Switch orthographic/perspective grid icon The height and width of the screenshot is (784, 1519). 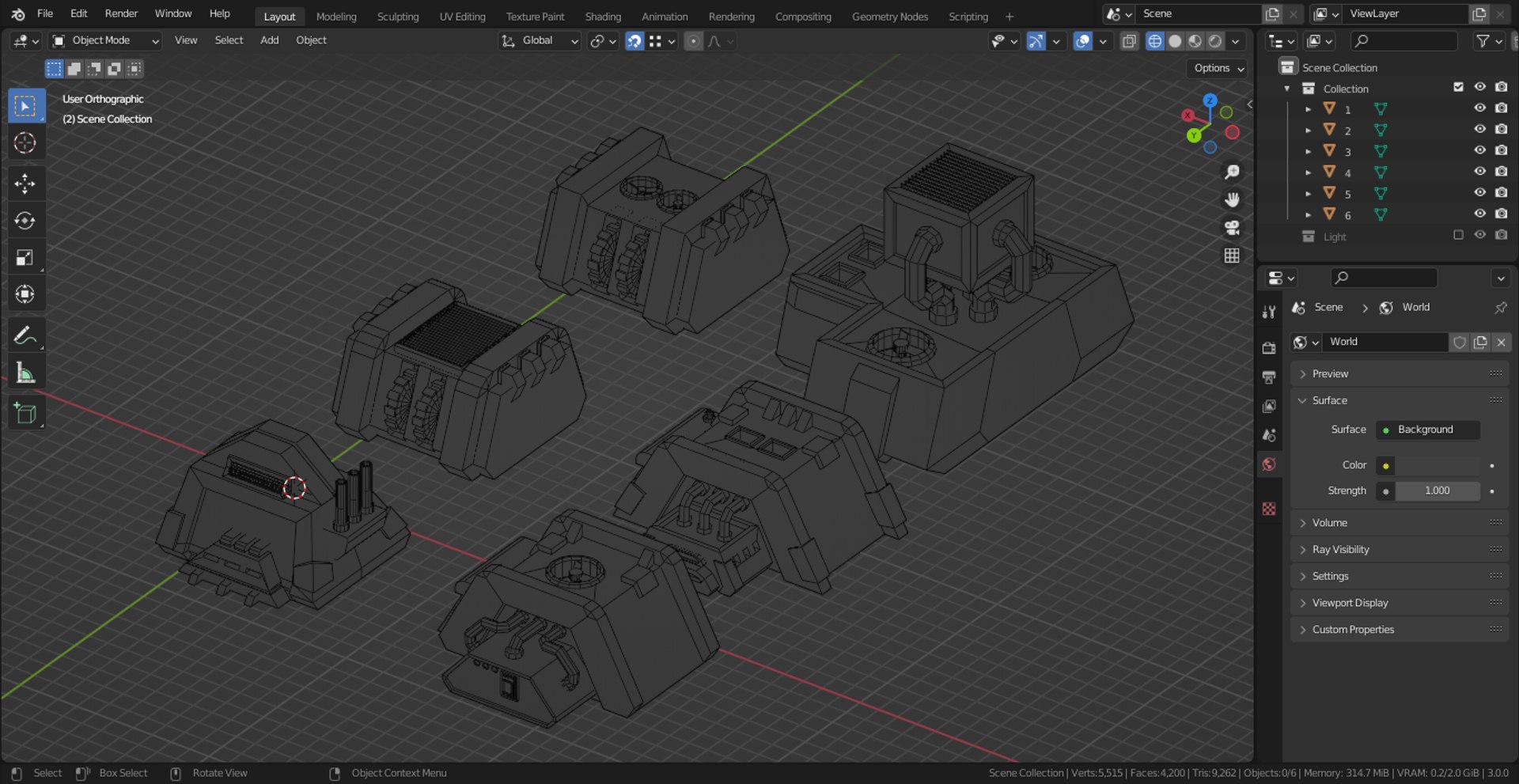[1232, 256]
